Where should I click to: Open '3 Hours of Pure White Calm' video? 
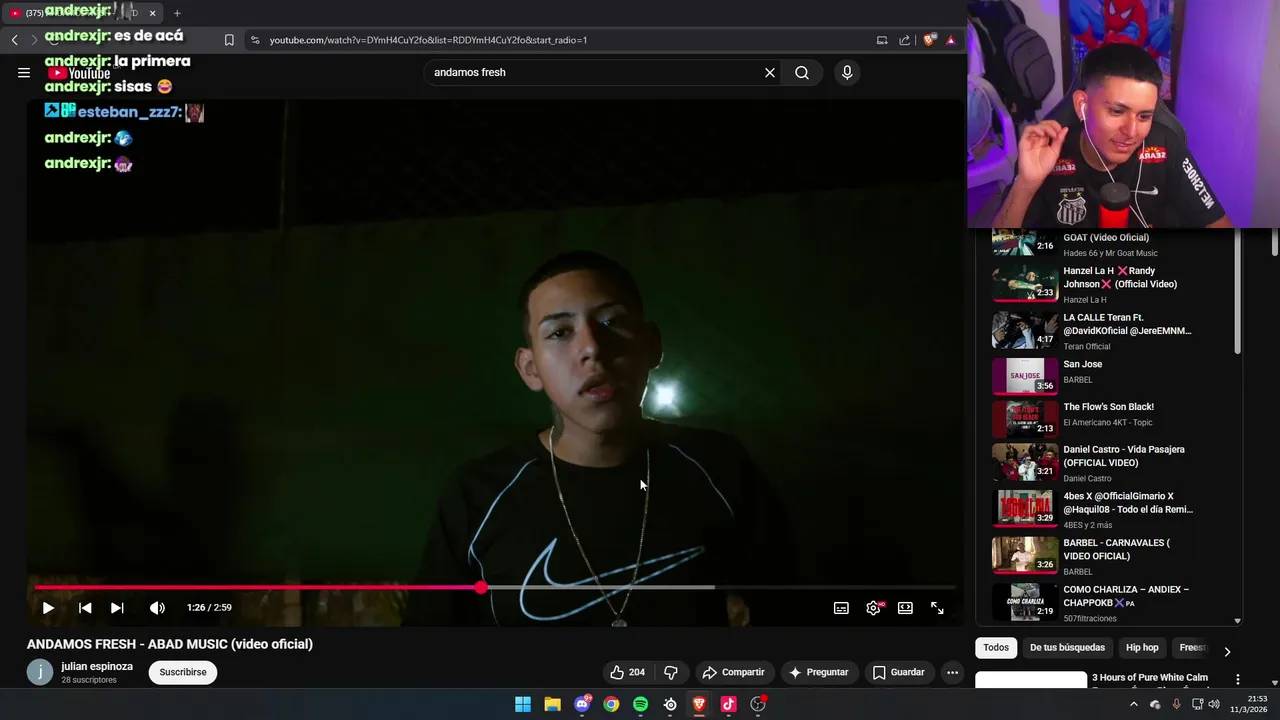(x=1149, y=678)
